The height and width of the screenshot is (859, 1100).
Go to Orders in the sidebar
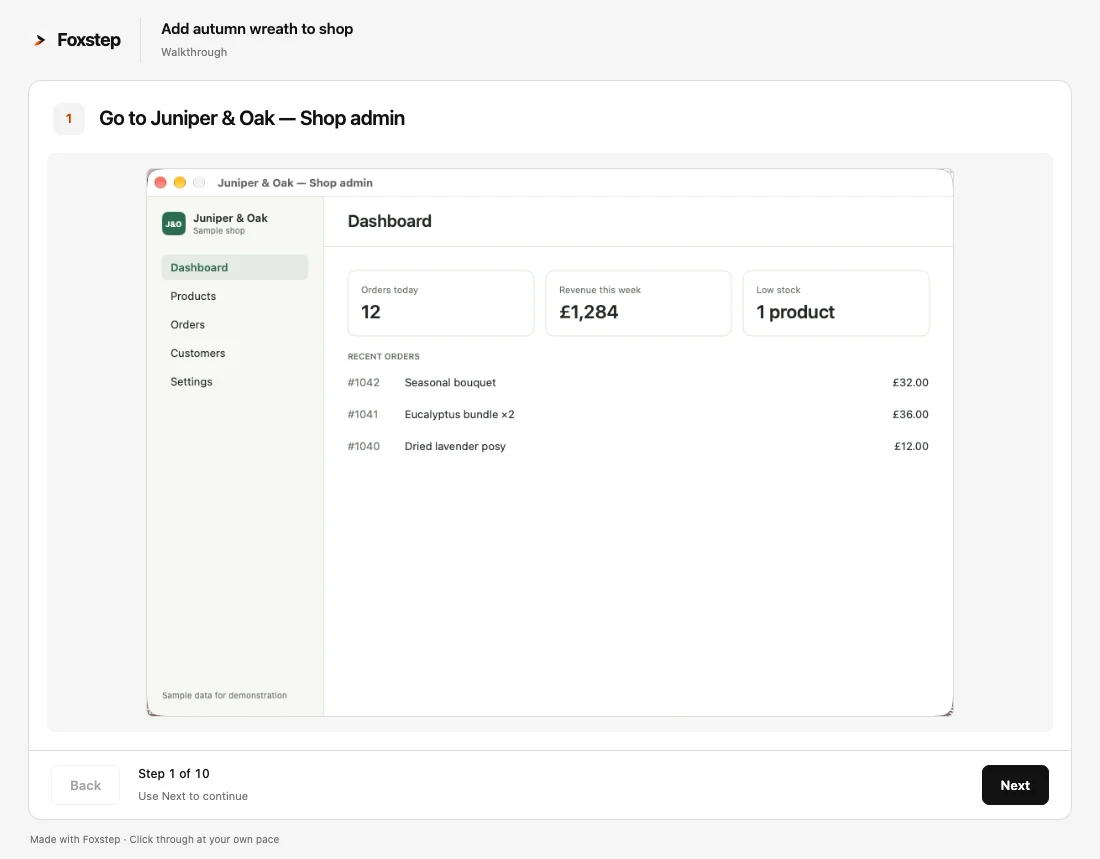(x=234, y=325)
